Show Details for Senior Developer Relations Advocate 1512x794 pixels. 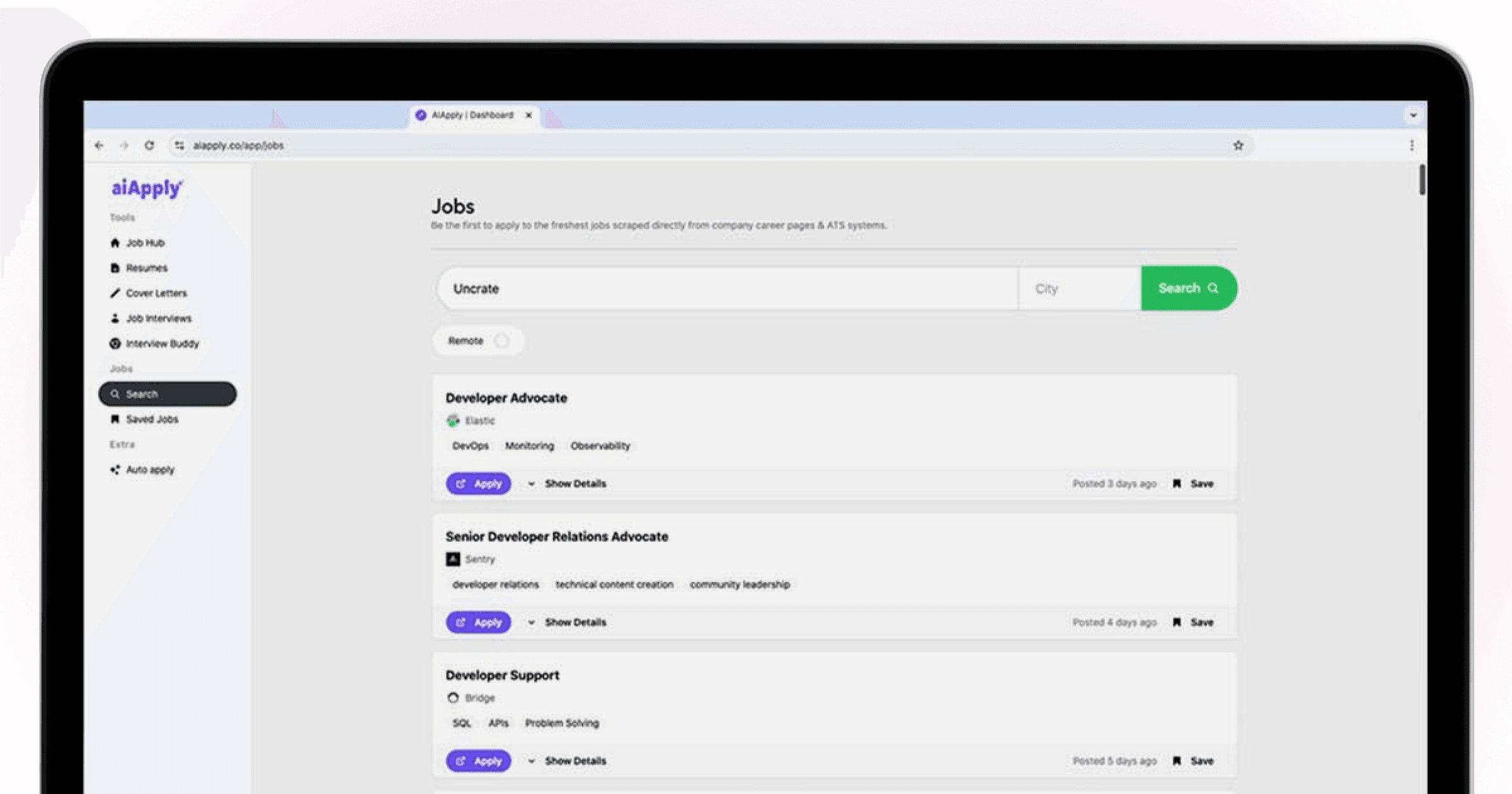[575, 622]
